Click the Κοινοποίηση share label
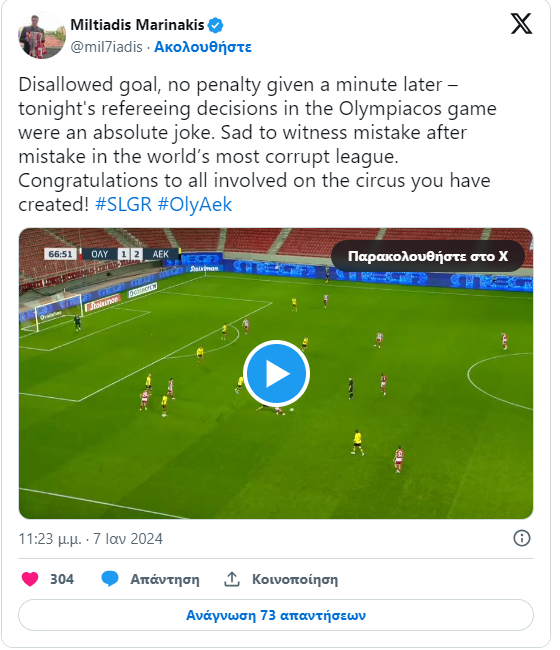560x650 pixels. tap(295, 579)
